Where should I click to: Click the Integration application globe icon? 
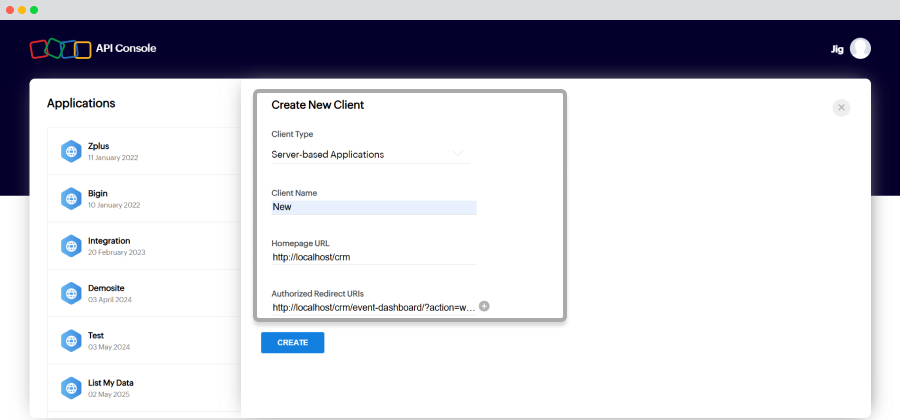pos(71,246)
